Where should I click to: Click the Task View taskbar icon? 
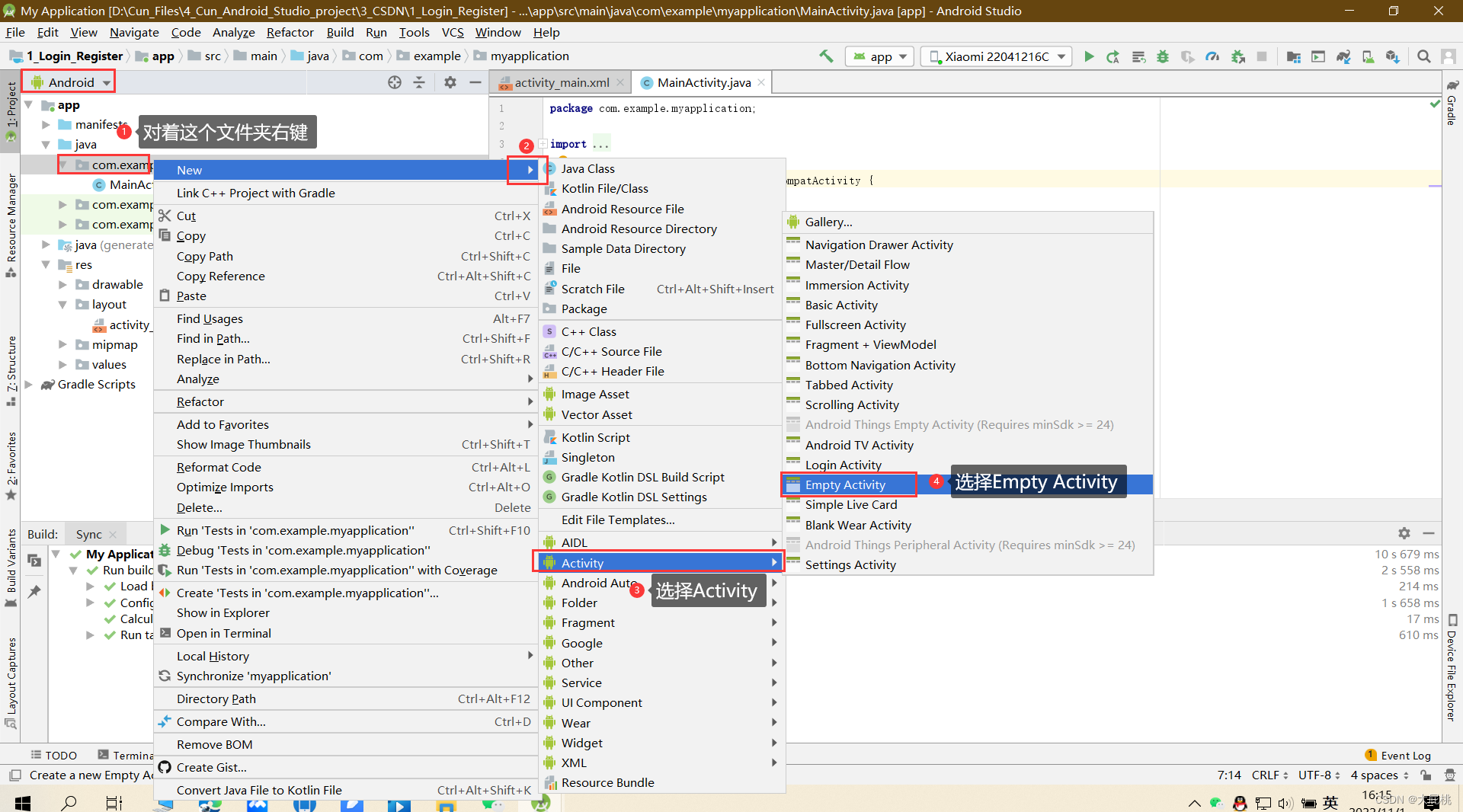click(x=114, y=802)
